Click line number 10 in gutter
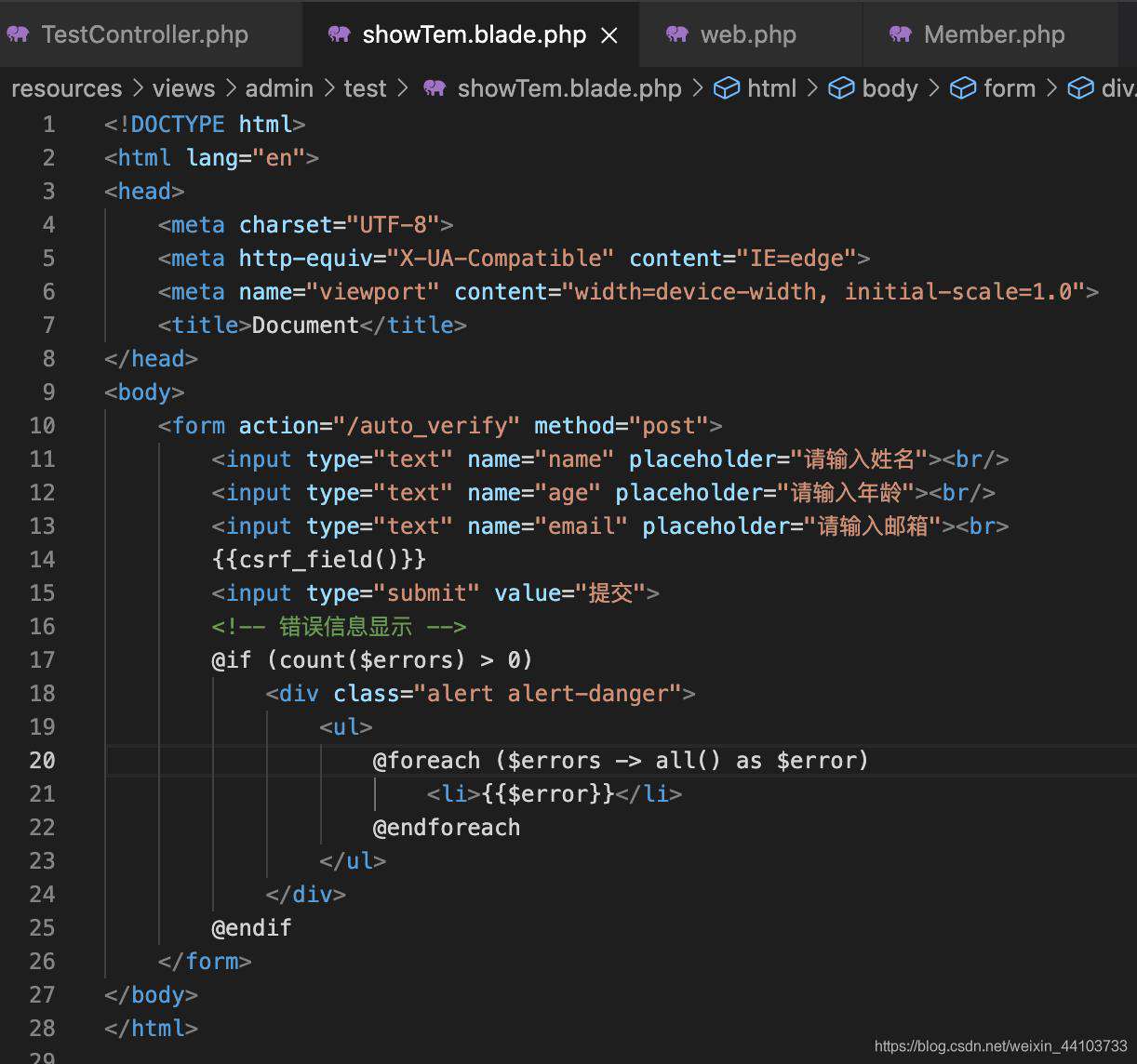Viewport: 1137px width, 1064px height. coord(43,426)
